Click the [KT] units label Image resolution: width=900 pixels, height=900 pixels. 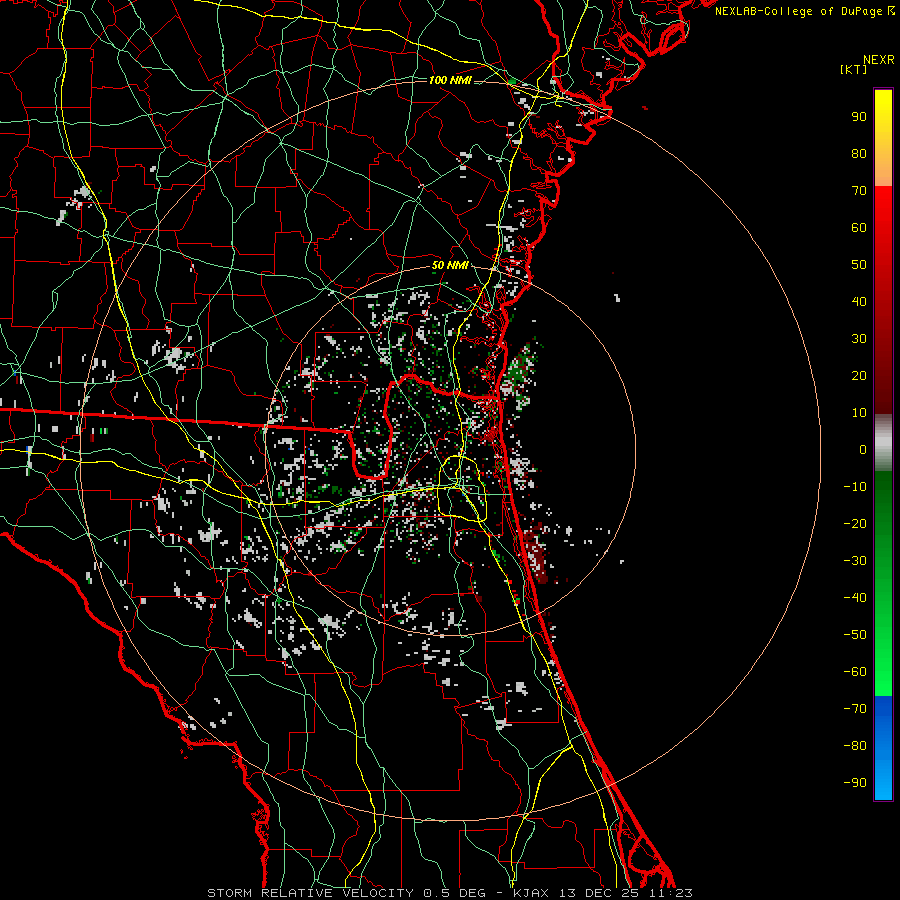[x=854, y=69]
